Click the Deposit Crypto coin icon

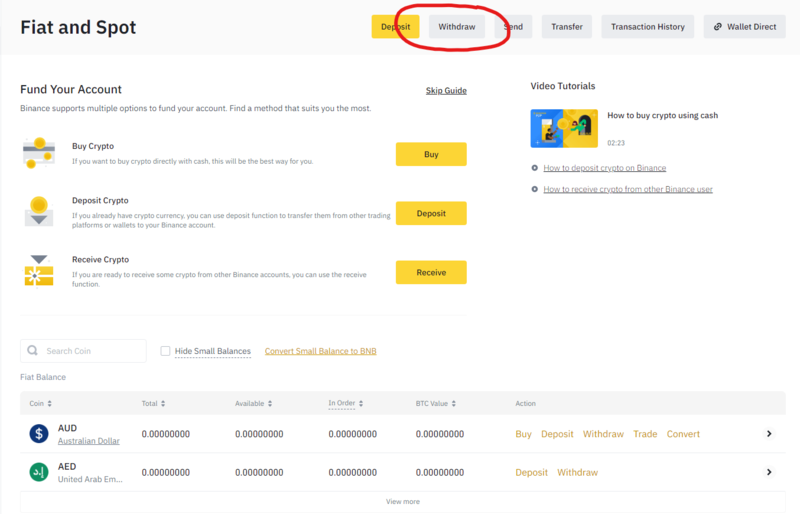[39, 211]
